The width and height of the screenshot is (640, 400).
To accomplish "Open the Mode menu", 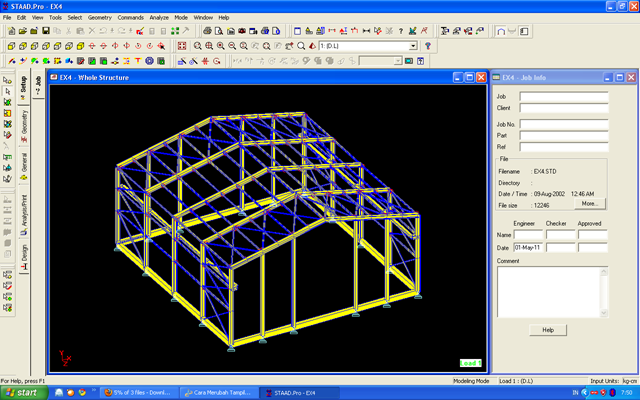I will [181, 18].
